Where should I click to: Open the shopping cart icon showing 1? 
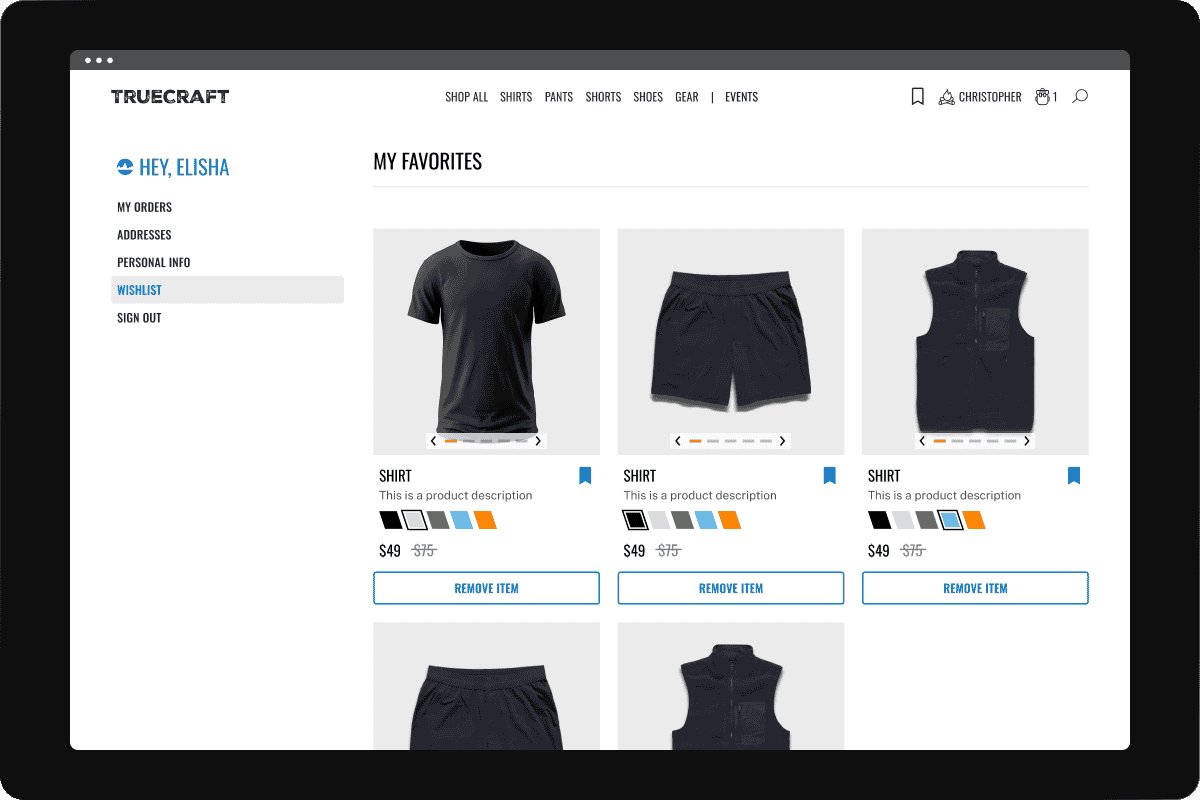click(x=1046, y=97)
